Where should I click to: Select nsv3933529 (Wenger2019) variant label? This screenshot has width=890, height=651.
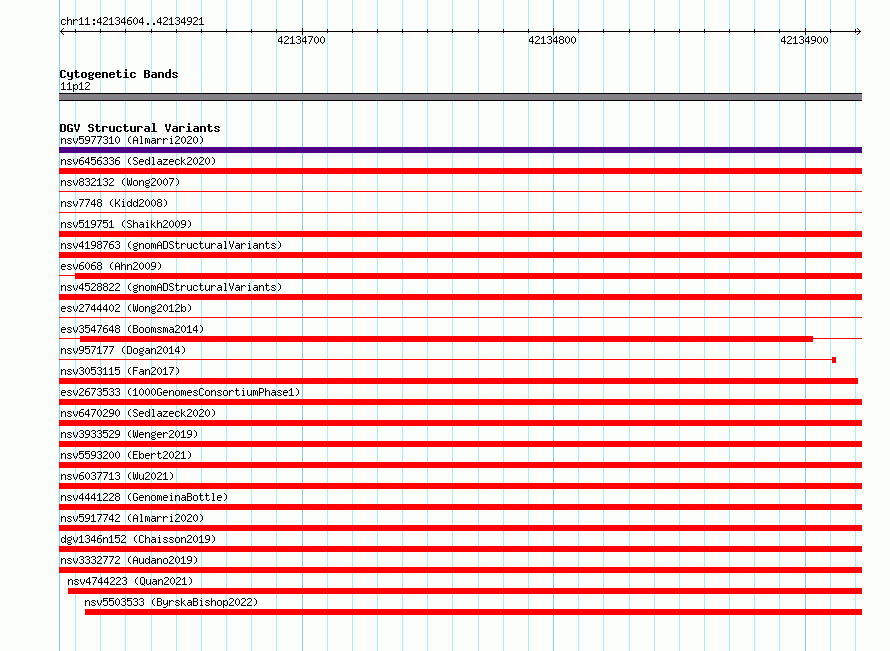tap(129, 434)
